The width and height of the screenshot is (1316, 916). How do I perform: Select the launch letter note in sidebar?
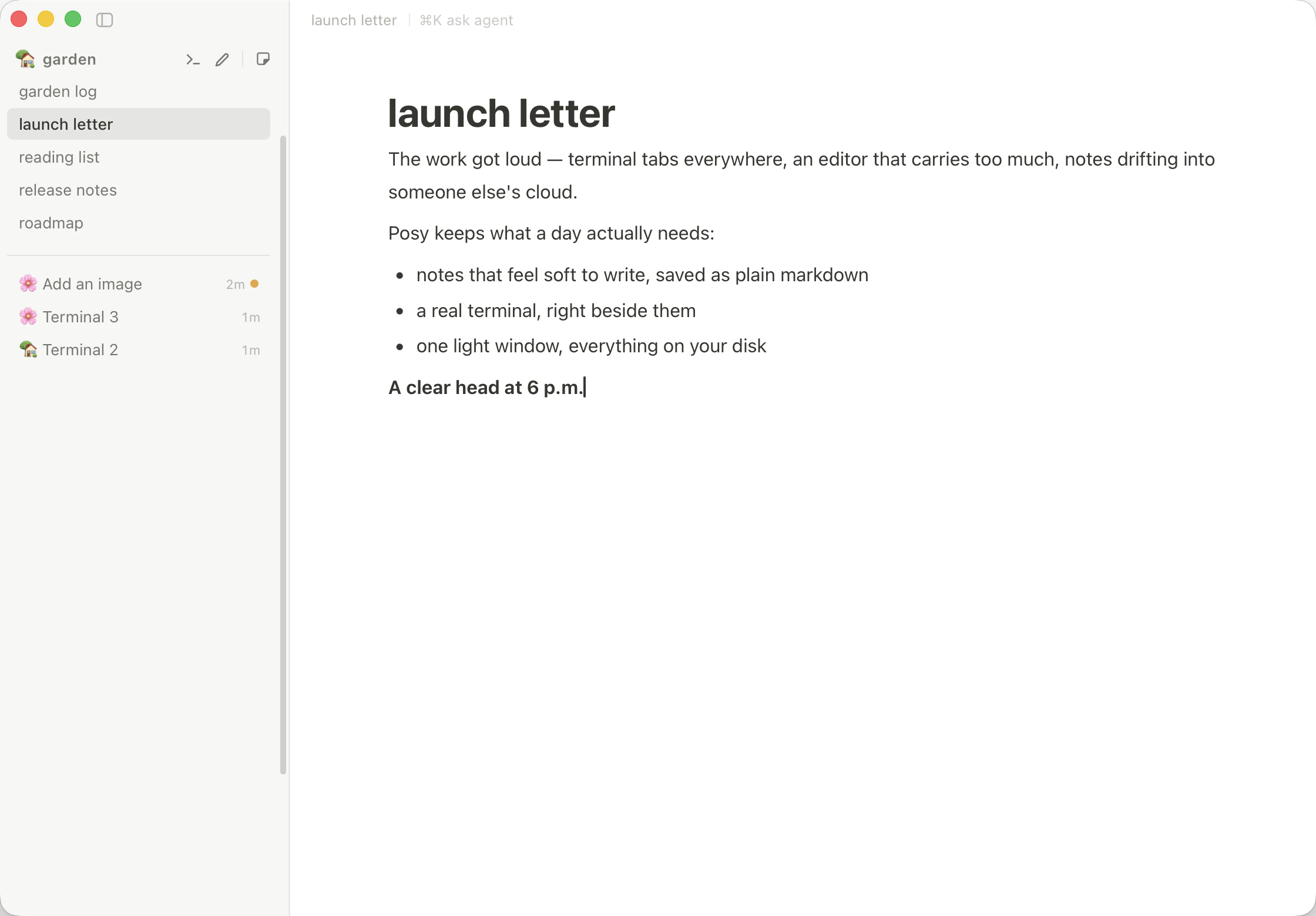point(139,124)
